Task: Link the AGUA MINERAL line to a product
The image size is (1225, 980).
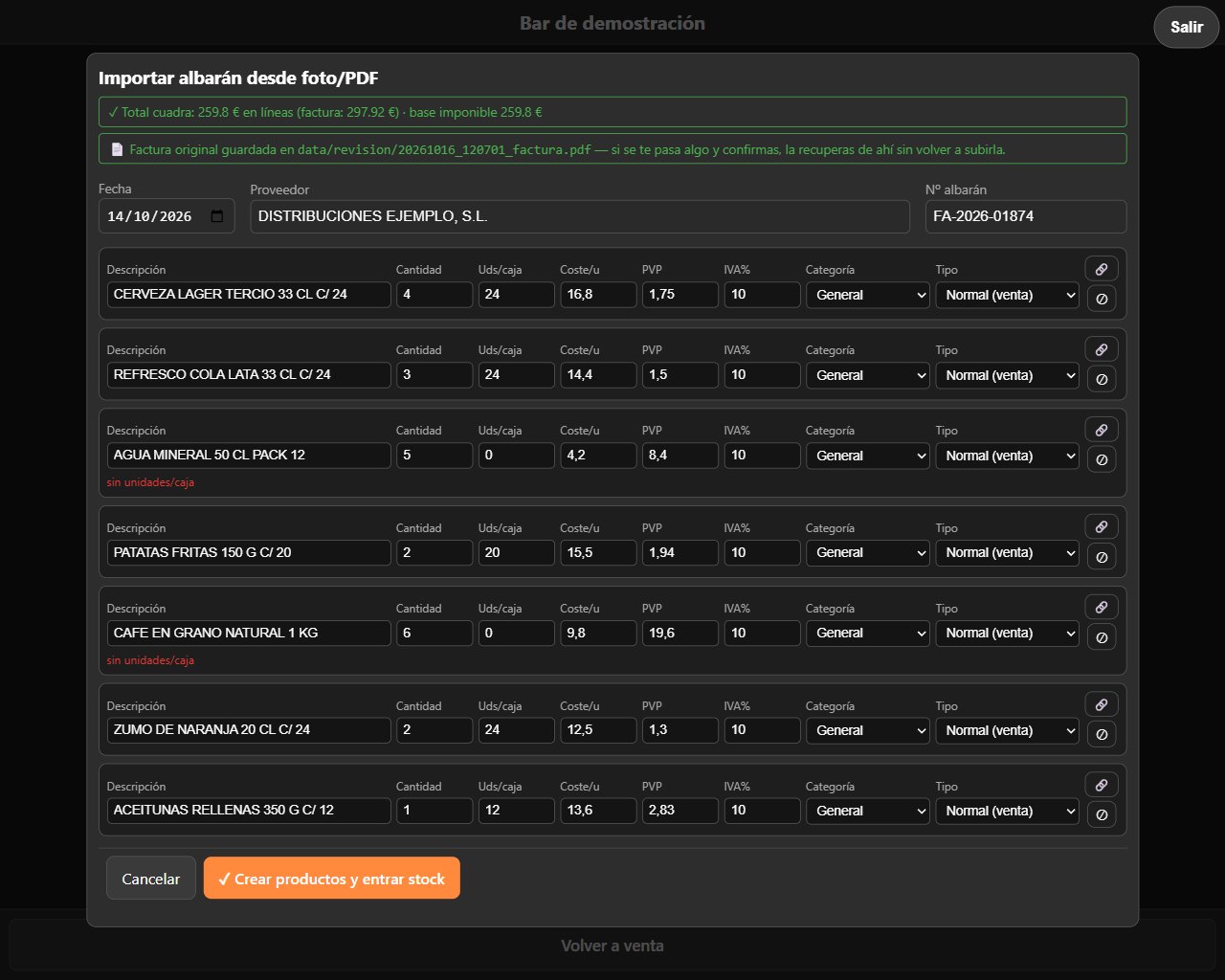Action: (x=1102, y=430)
